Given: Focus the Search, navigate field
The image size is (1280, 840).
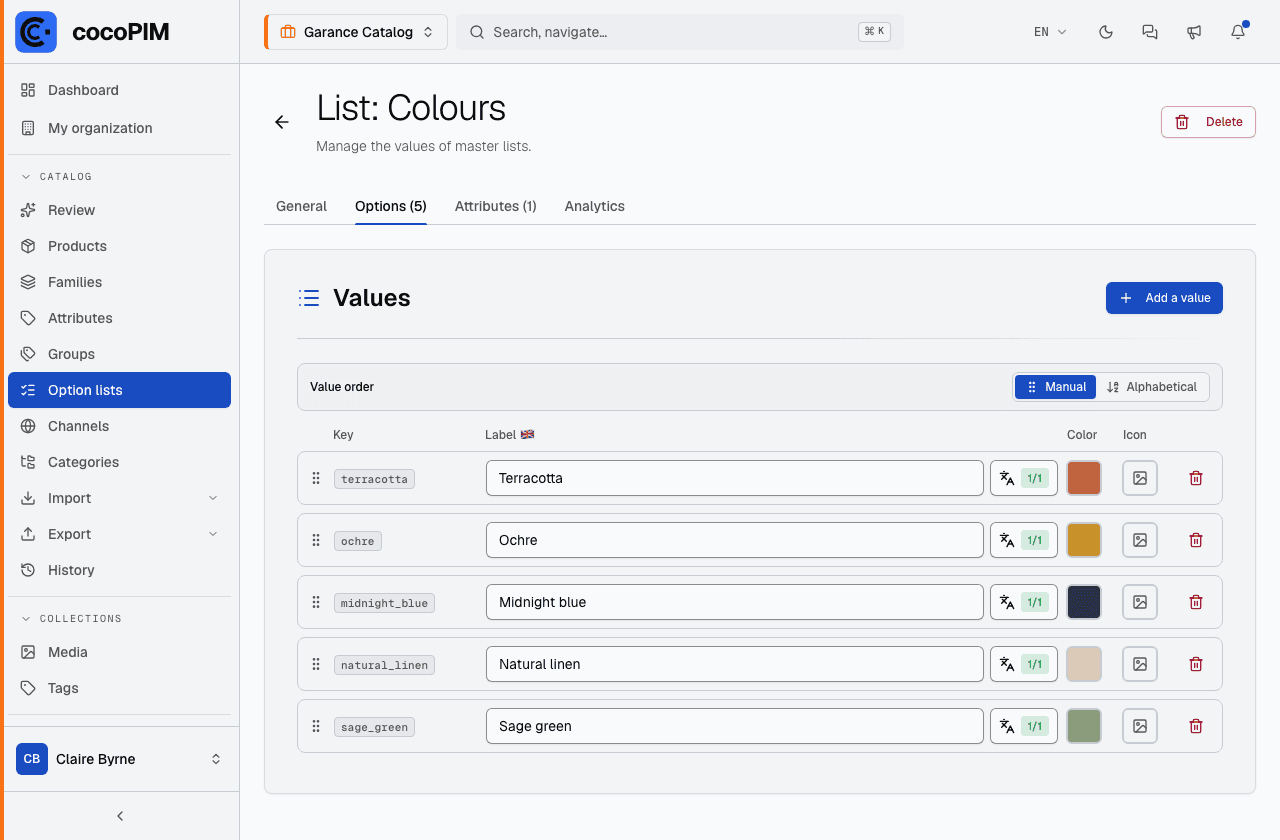Looking at the screenshot, I should click(x=680, y=32).
